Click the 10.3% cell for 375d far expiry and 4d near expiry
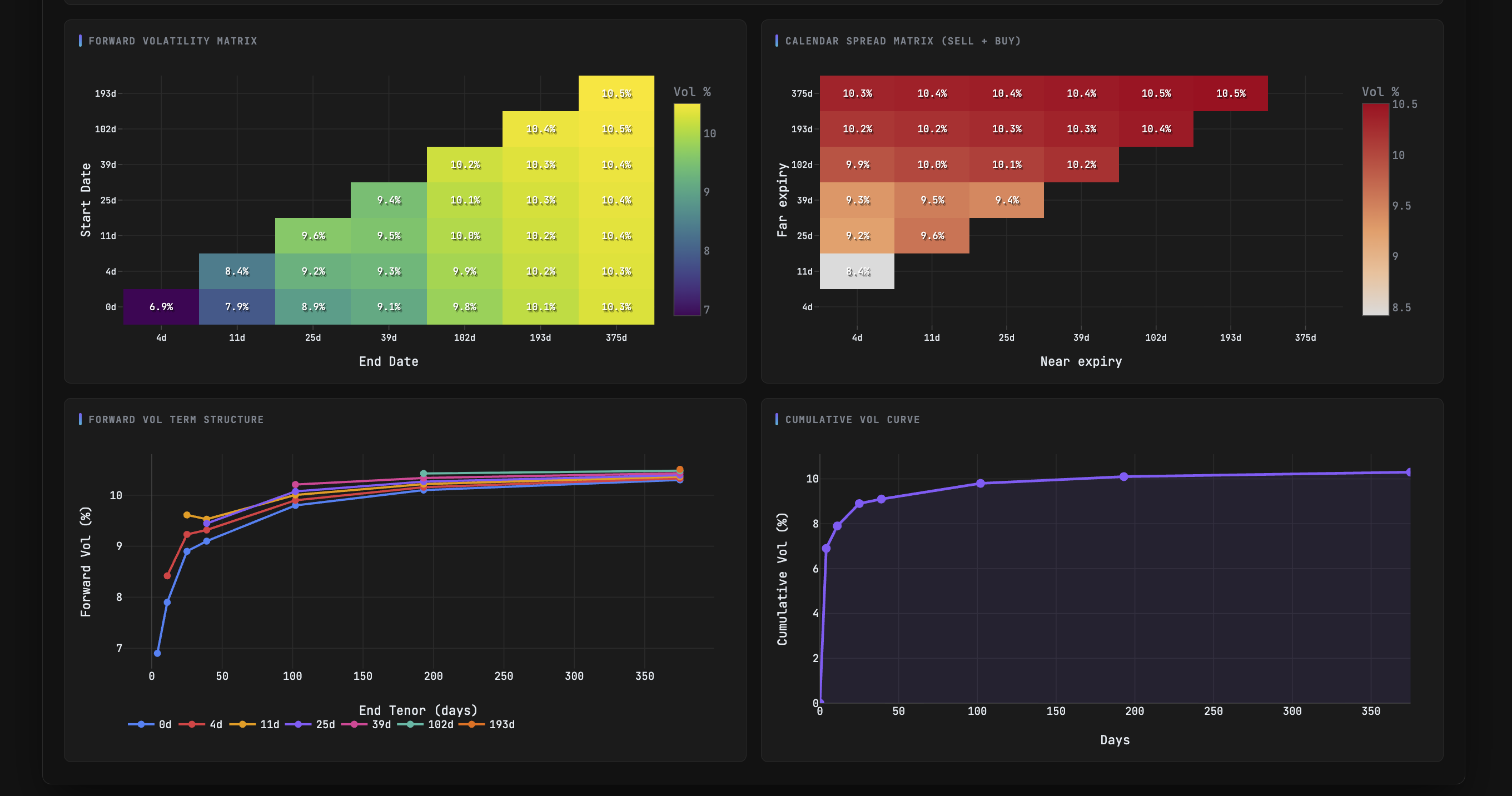Image resolution: width=1512 pixels, height=796 pixels. click(x=857, y=93)
